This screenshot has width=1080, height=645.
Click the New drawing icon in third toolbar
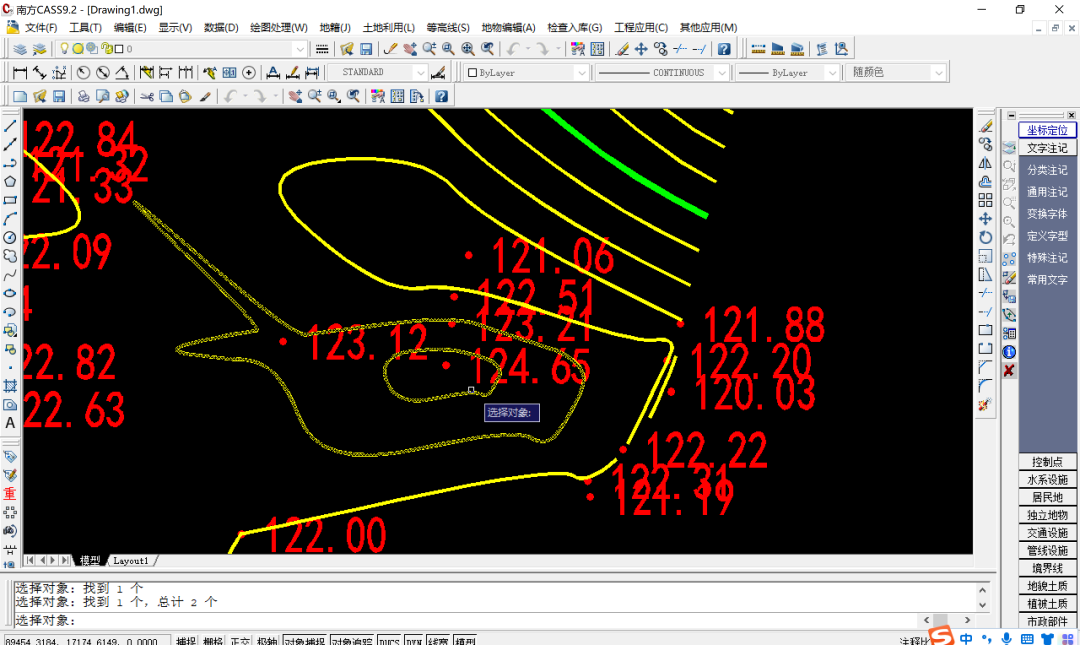(20, 96)
